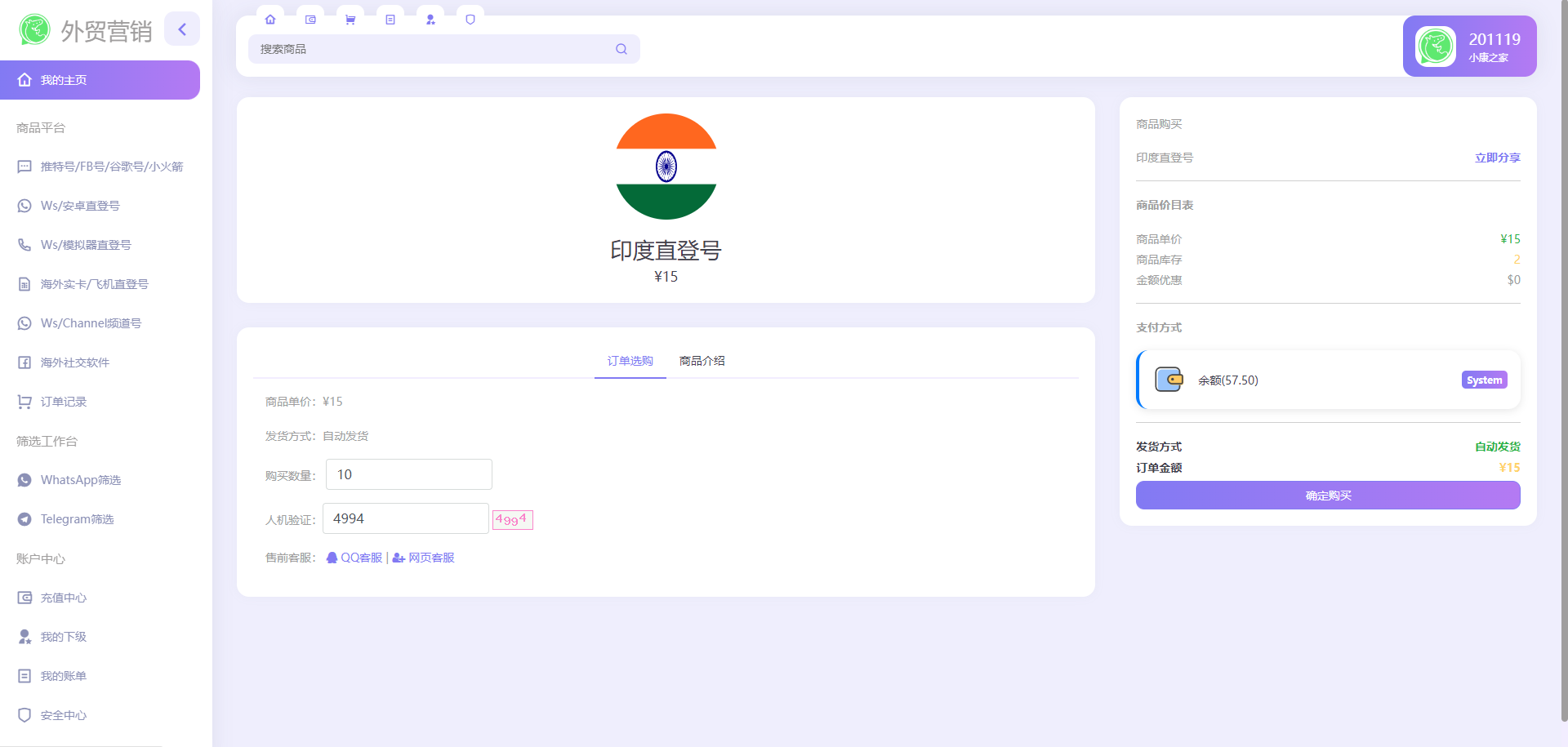
Task: Collapse the sidebar with the left chevron button
Action: pyautogui.click(x=182, y=28)
